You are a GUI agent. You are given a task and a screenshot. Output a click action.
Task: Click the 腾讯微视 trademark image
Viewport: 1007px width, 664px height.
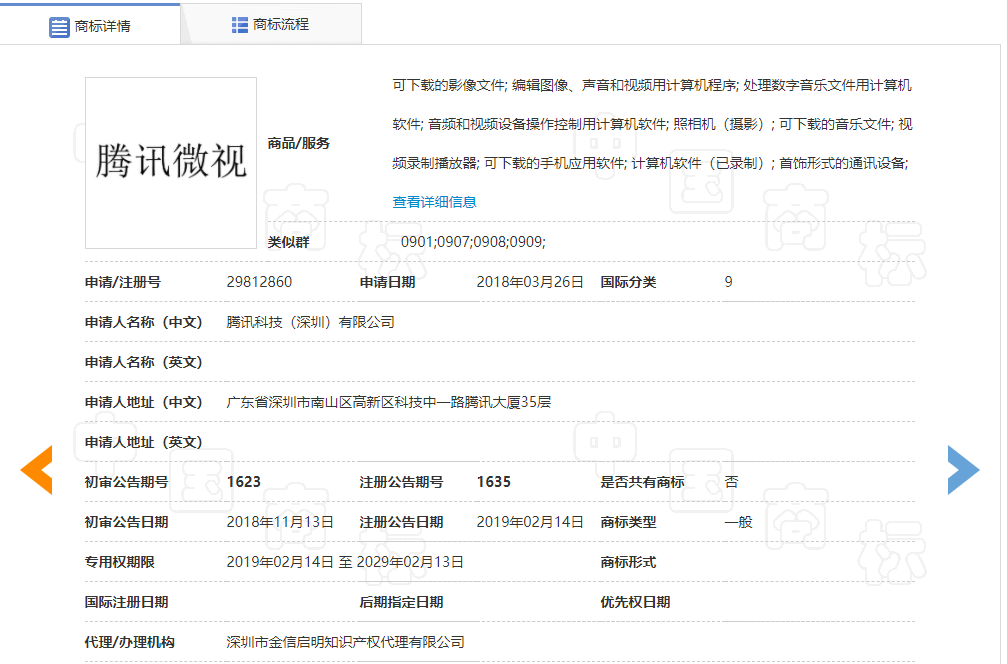[171, 162]
